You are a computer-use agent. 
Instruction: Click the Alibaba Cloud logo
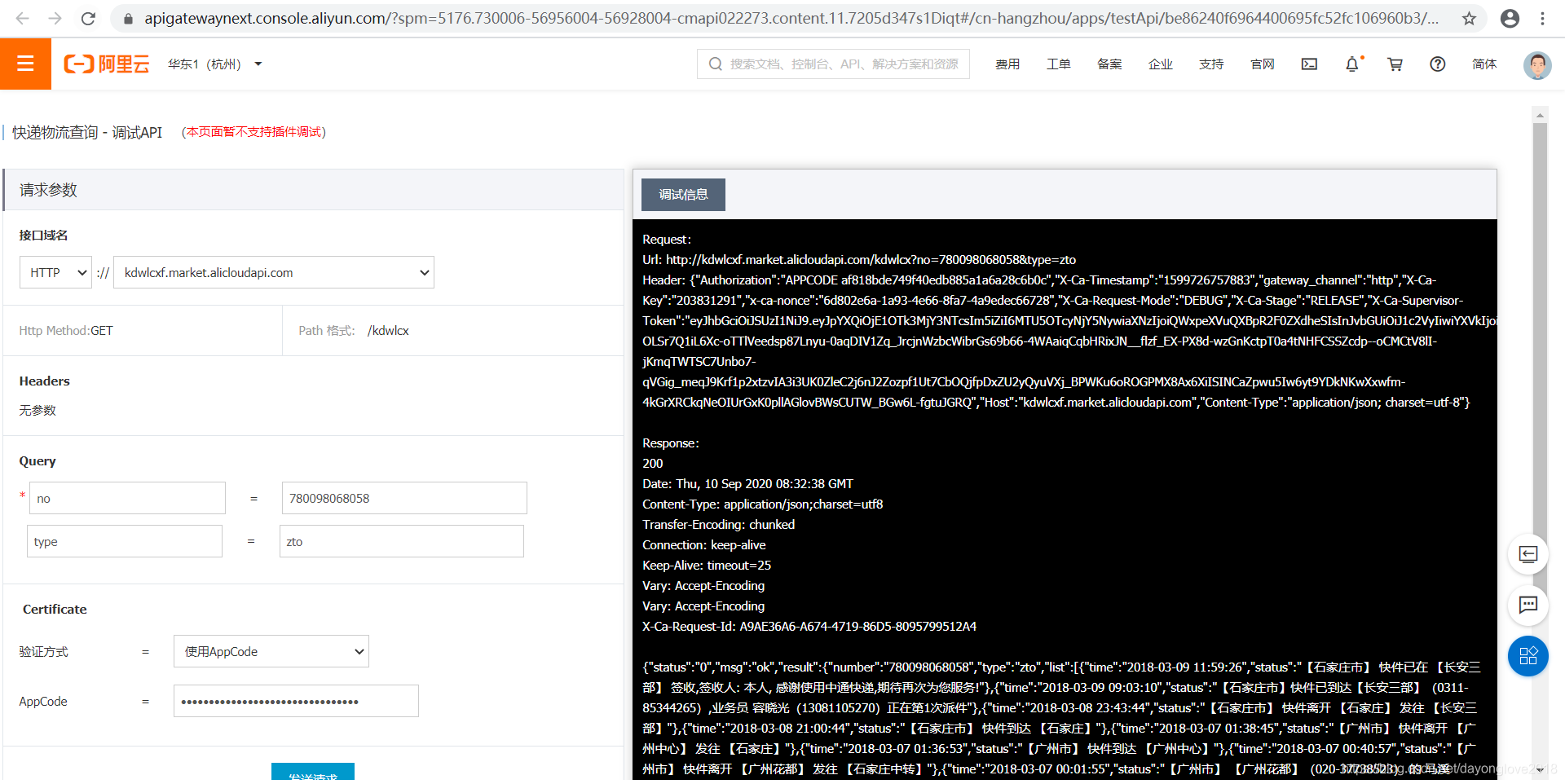point(107,64)
